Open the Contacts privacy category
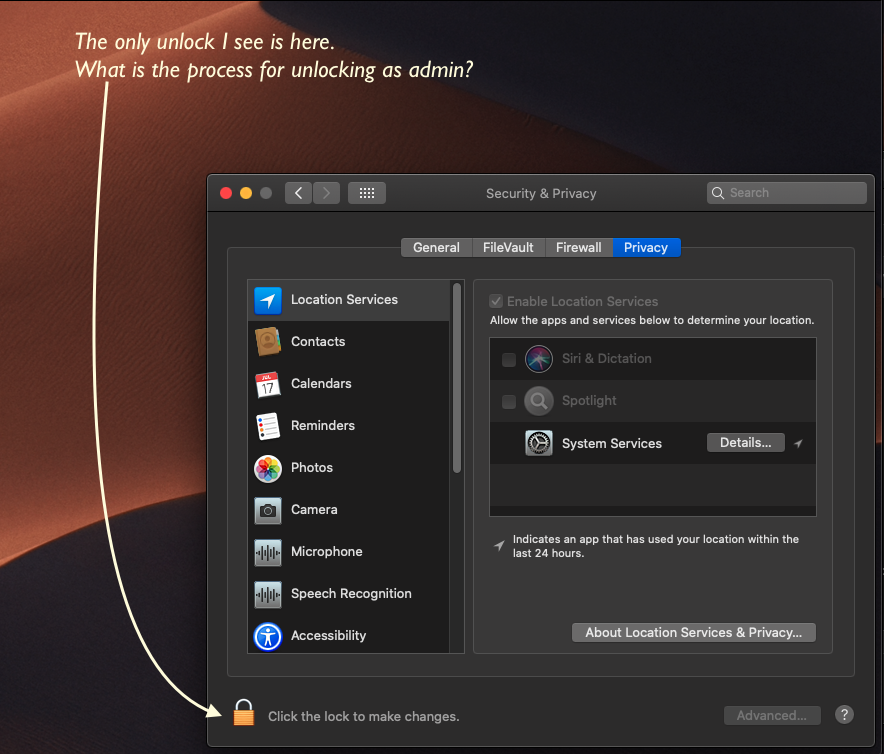 pos(349,342)
